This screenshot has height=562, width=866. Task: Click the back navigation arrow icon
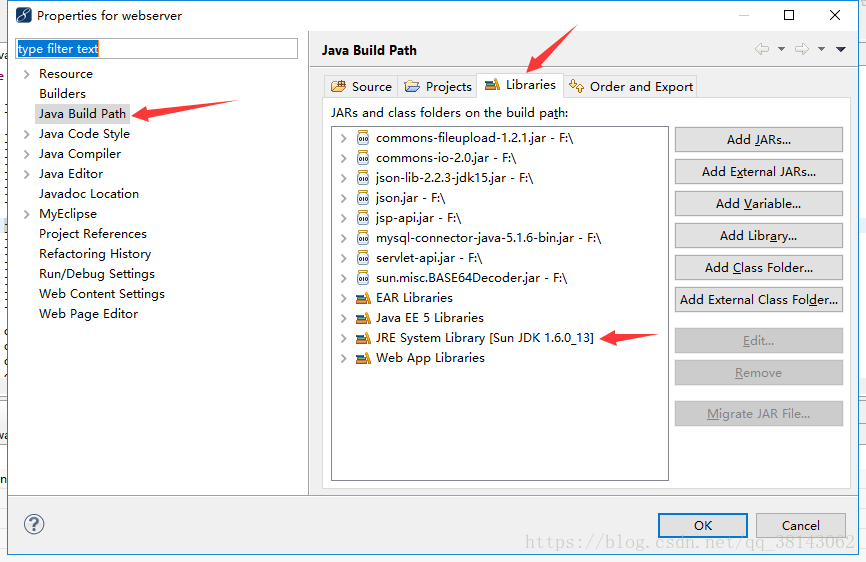[x=762, y=49]
